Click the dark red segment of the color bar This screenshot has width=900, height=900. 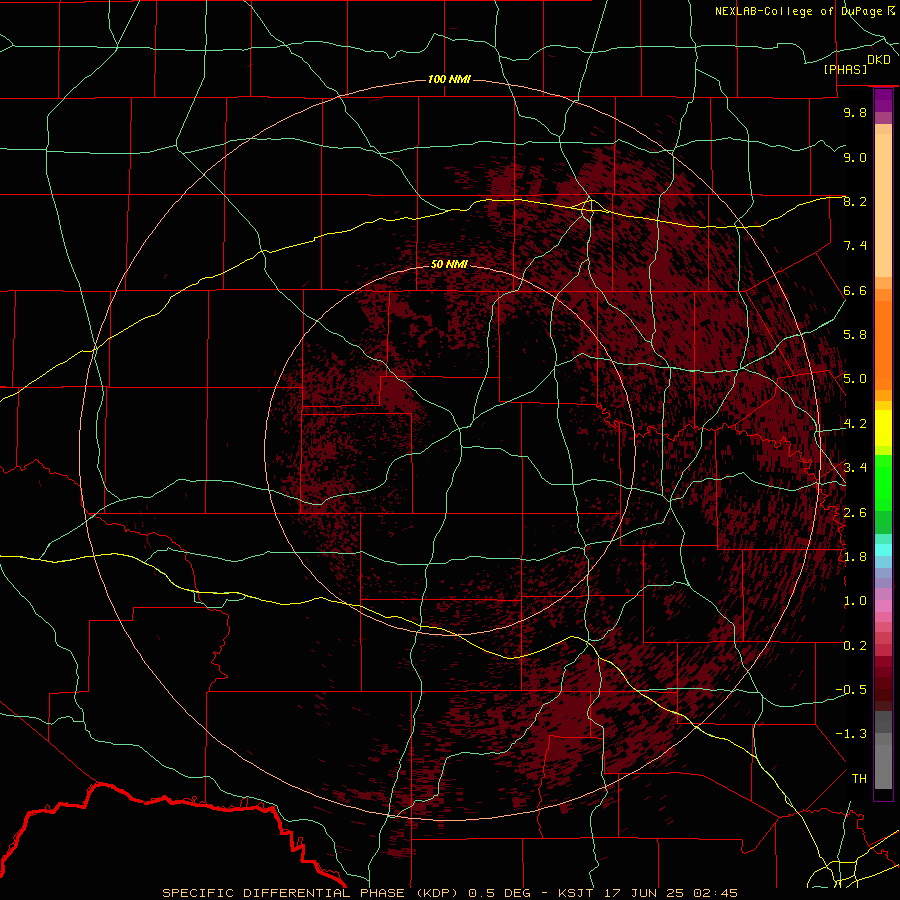coord(883,683)
